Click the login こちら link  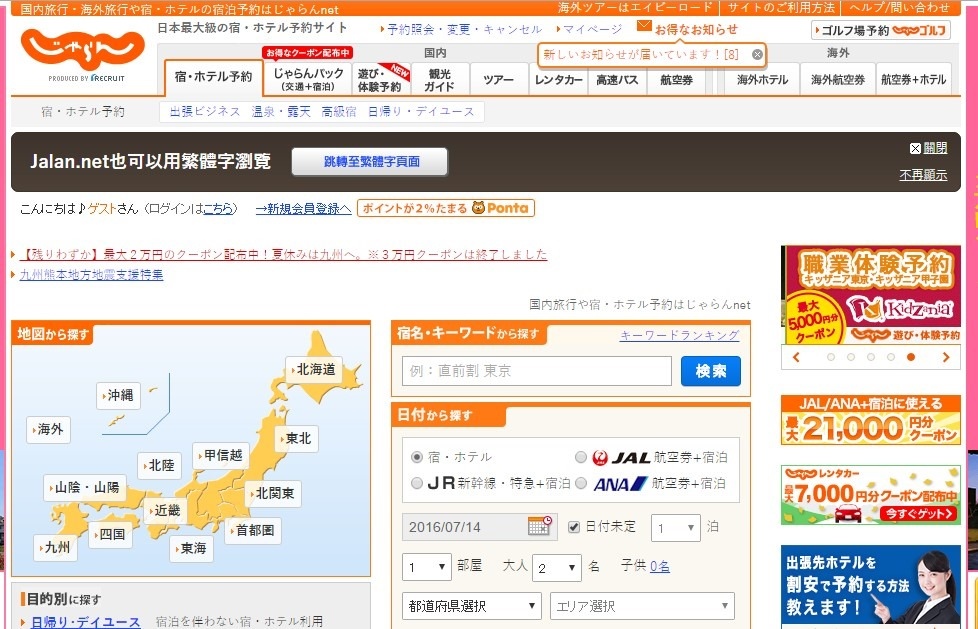[x=218, y=208]
